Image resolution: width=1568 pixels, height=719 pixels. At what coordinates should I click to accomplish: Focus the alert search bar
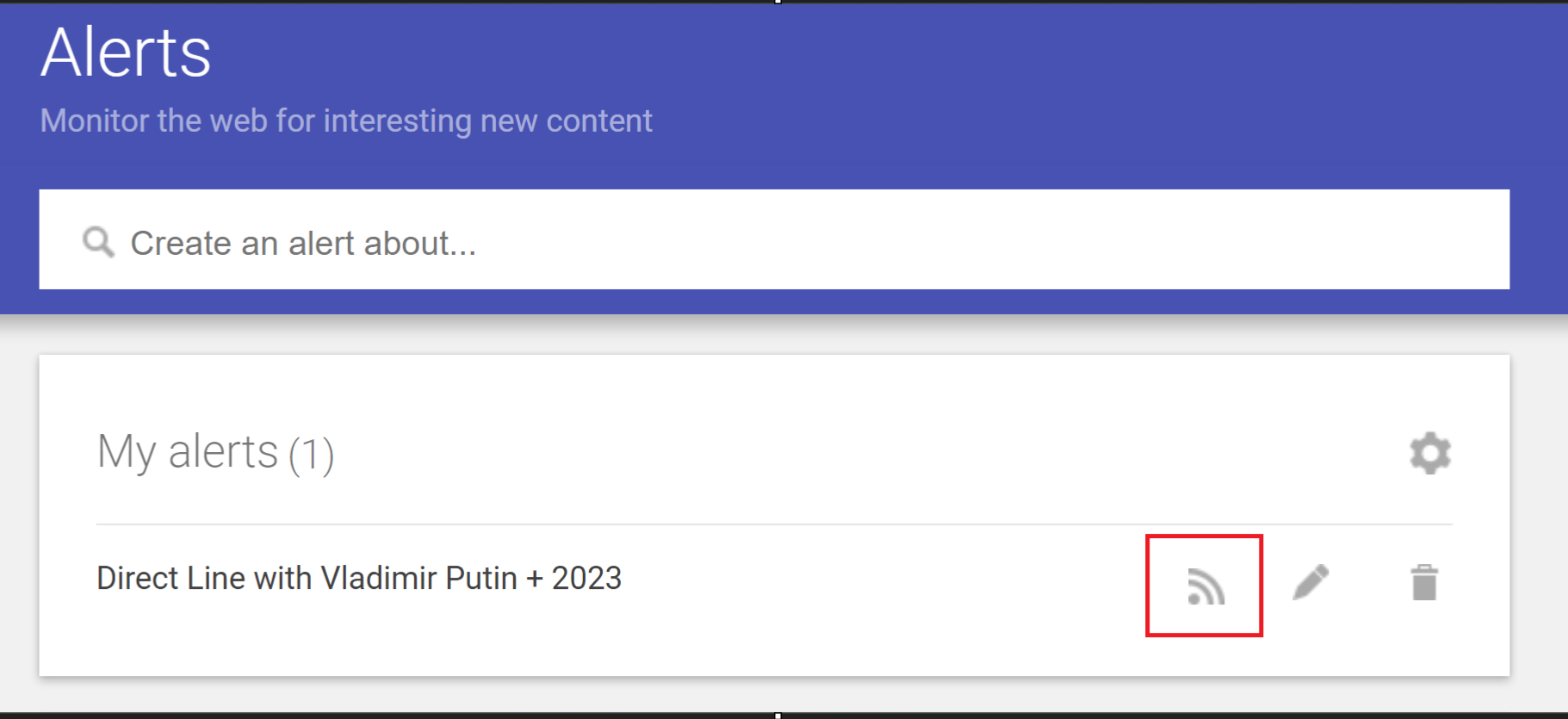(x=774, y=239)
